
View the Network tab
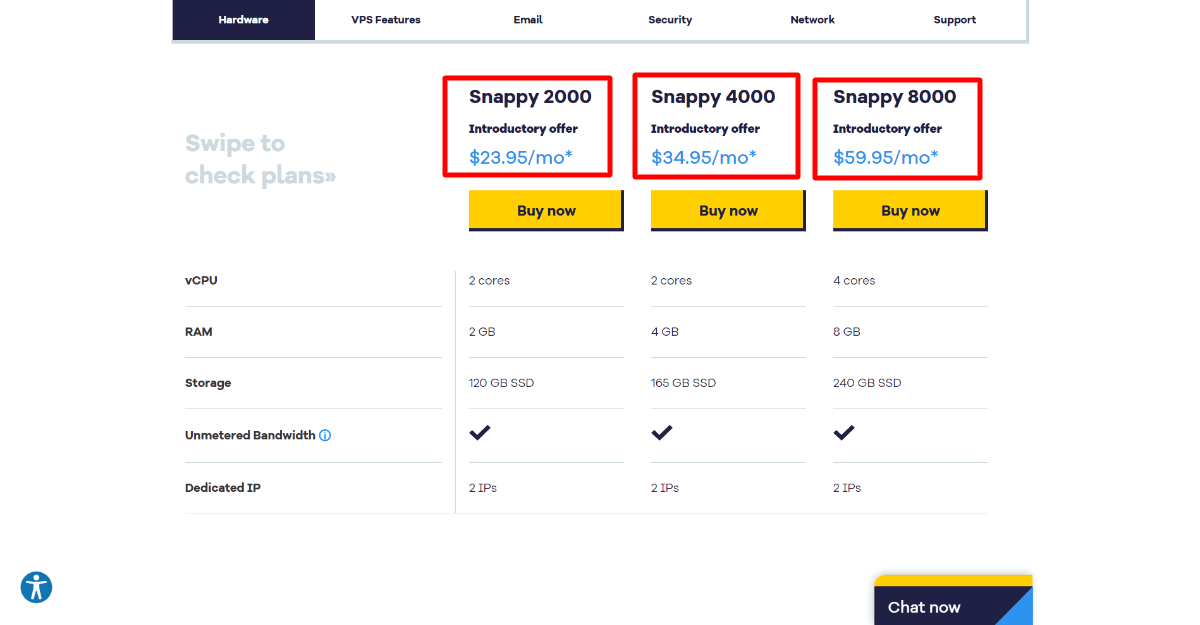812,19
